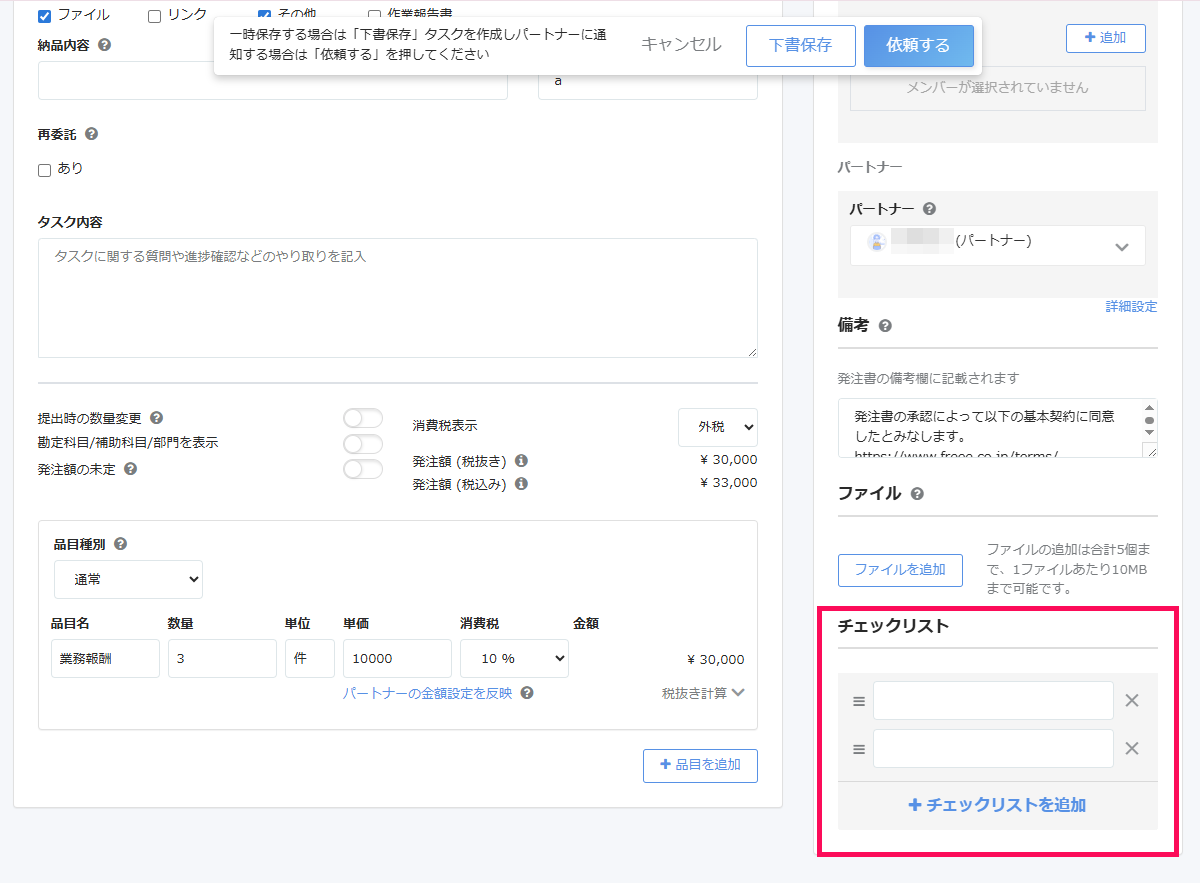The height and width of the screenshot is (883, 1200).
Task: Click the input field containing 'a'
Action: (648, 81)
